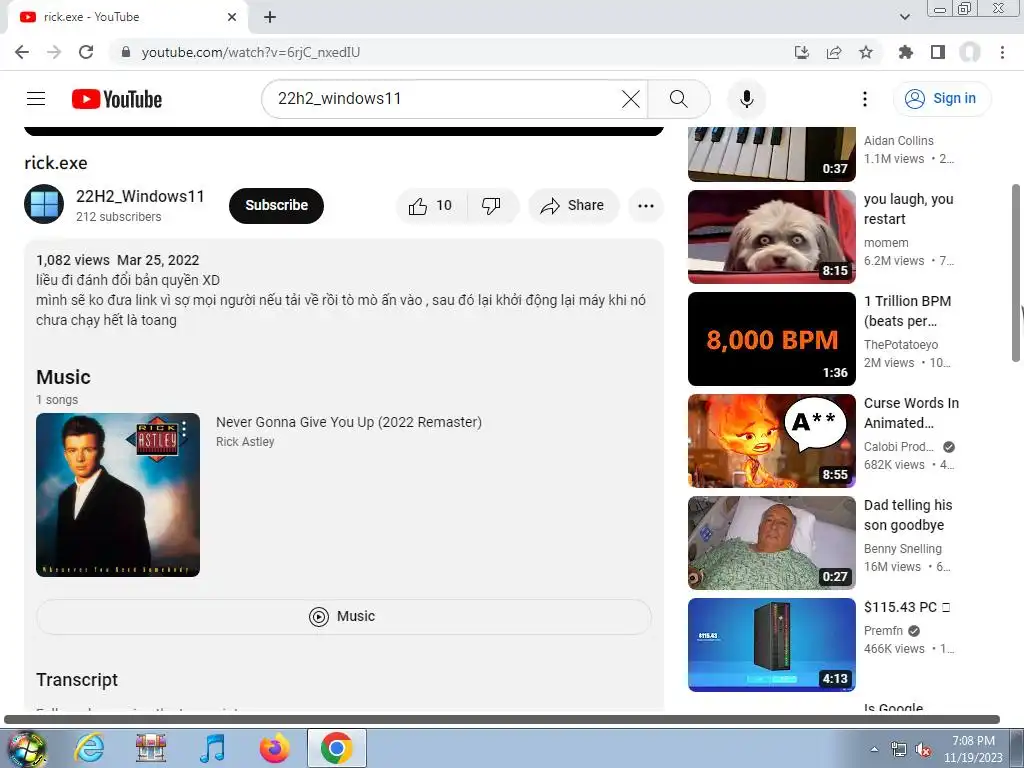Screen dimensions: 1024x768
Task: Open more actions ellipsis under video
Action: (646, 206)
